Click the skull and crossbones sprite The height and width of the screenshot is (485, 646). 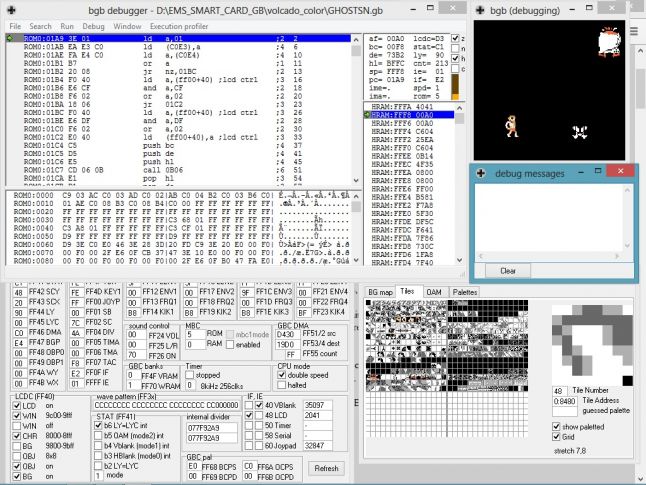(x=579, y=131)
